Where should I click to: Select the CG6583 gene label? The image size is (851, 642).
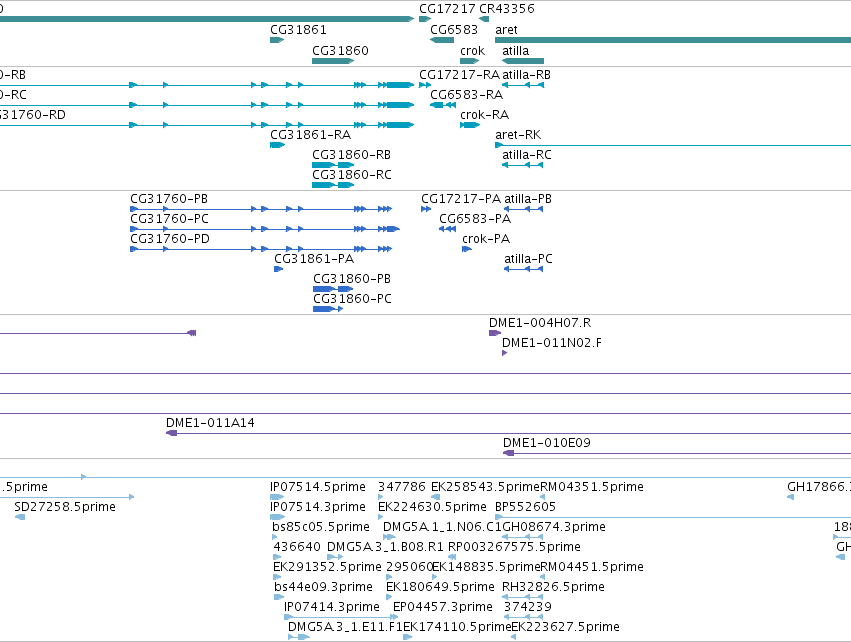tap(454, 30)
